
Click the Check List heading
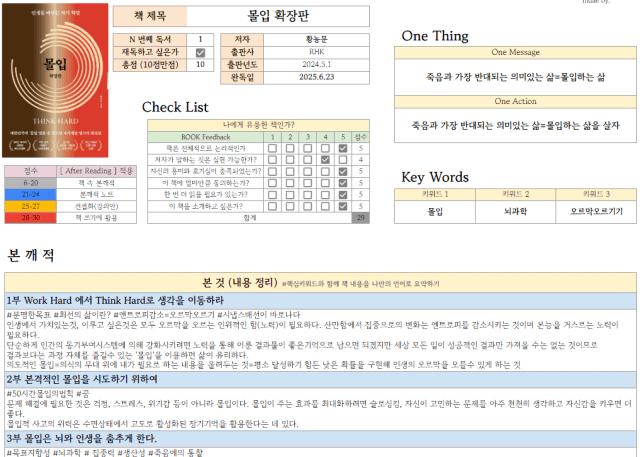[x=175, y=107]
